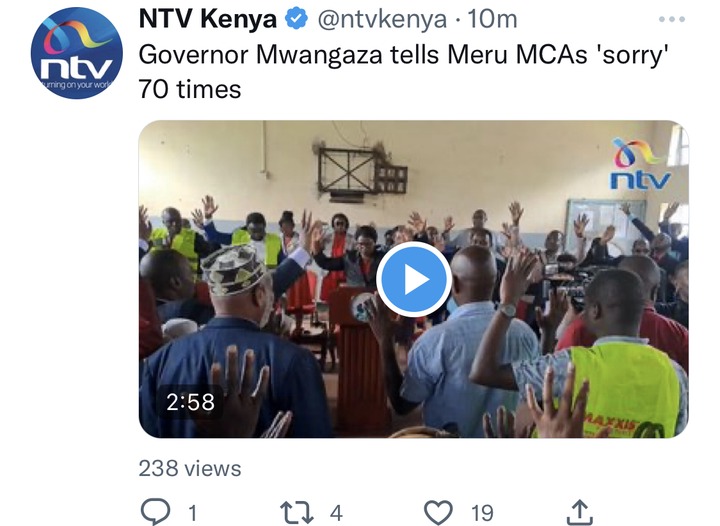This screenshot has height=526, width=720.
Task: Open the NTV Kenya display name link
Action: 208,19
